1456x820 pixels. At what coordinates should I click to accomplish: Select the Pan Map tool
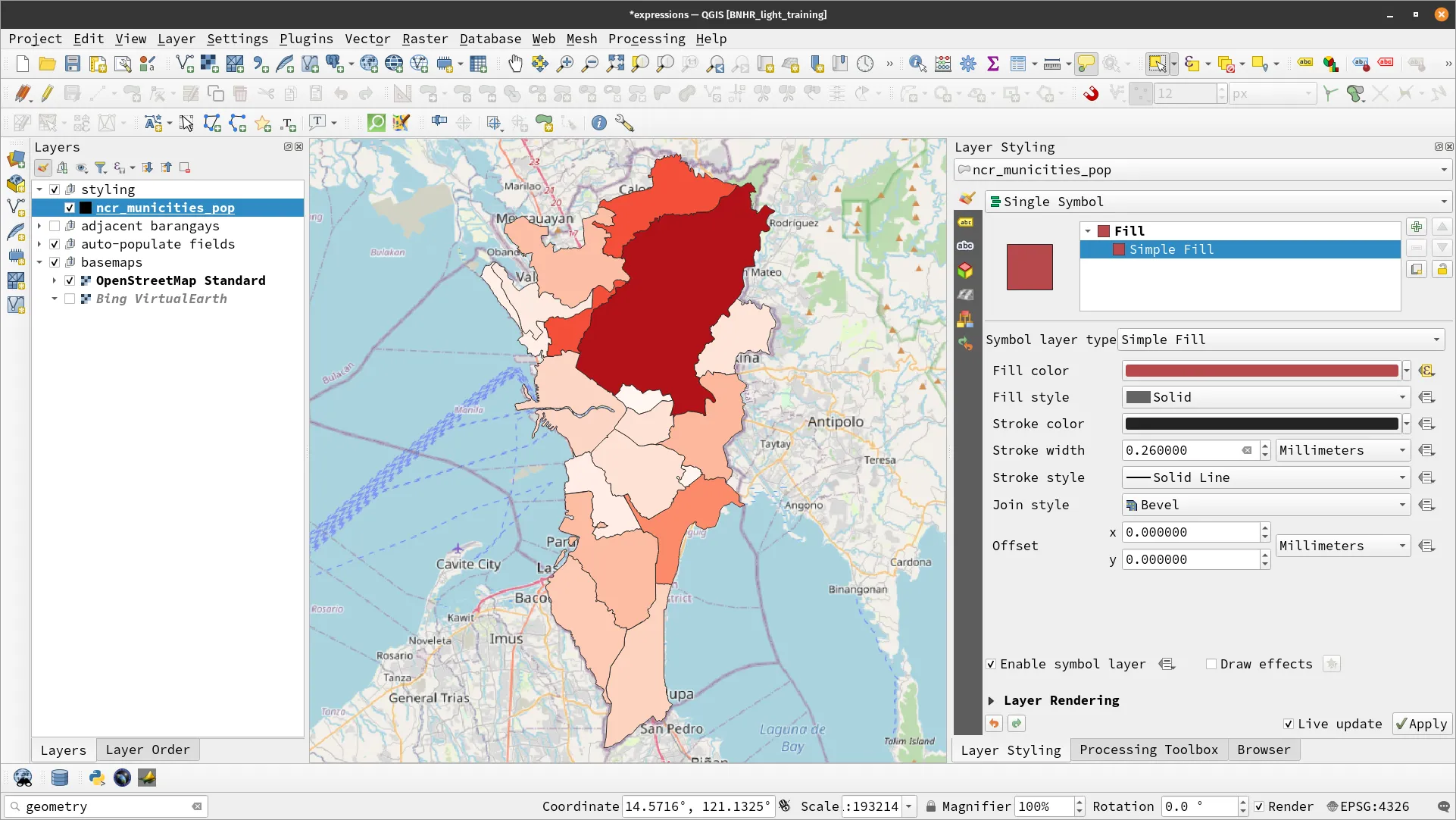tap(515, 64)
